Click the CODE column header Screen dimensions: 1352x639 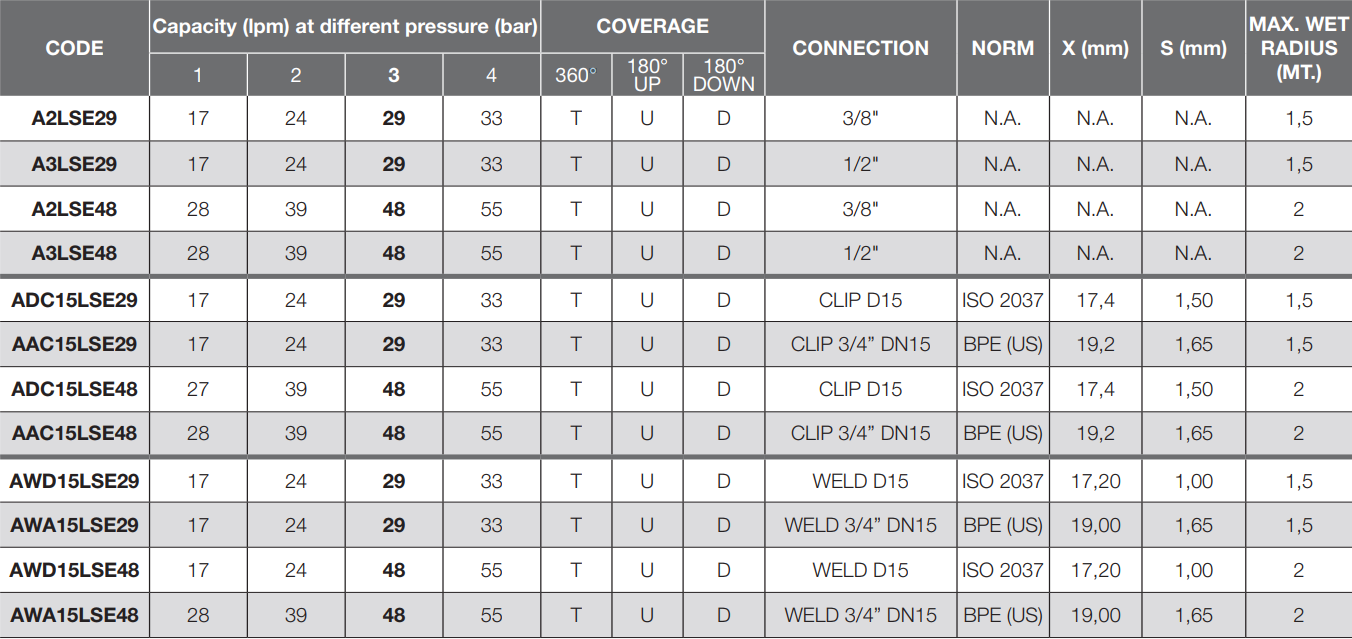pos(74,48)
